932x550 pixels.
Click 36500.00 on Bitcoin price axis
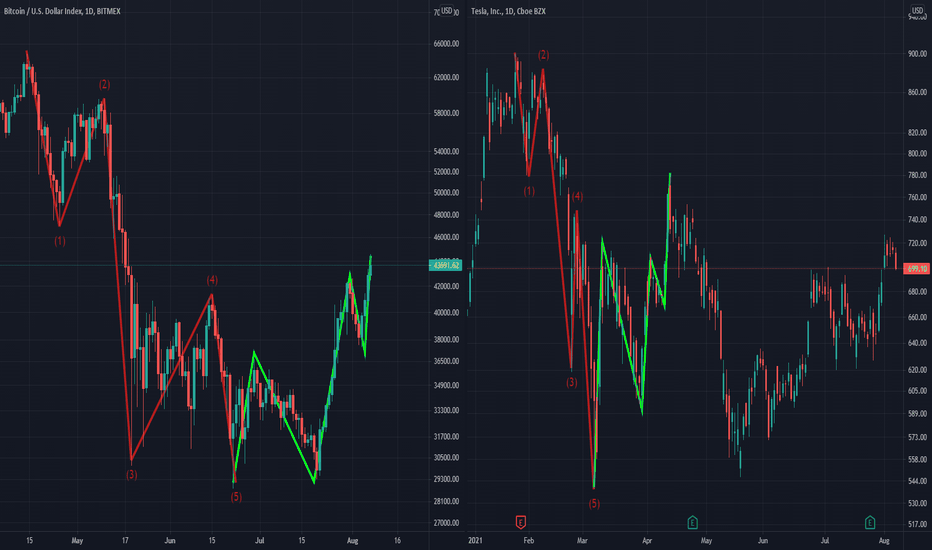(x=446, y=361)
